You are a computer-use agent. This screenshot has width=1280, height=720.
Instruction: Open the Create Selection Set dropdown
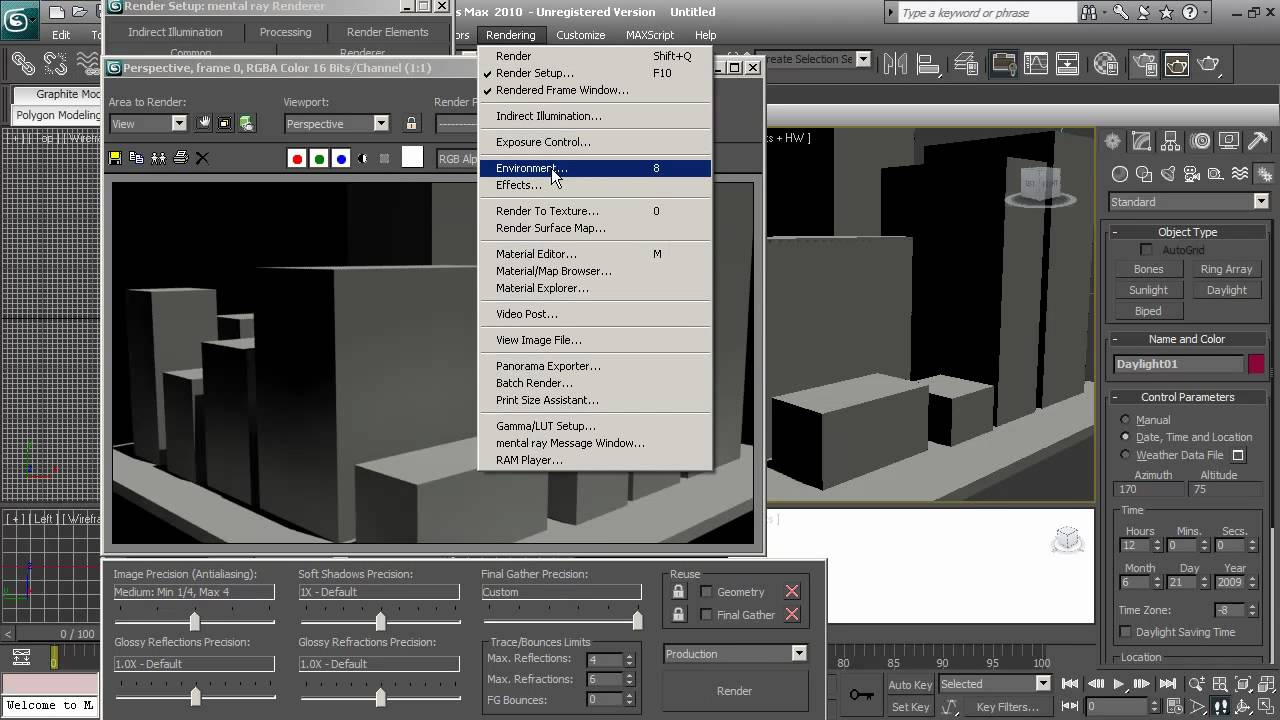(x=863, y=59)
